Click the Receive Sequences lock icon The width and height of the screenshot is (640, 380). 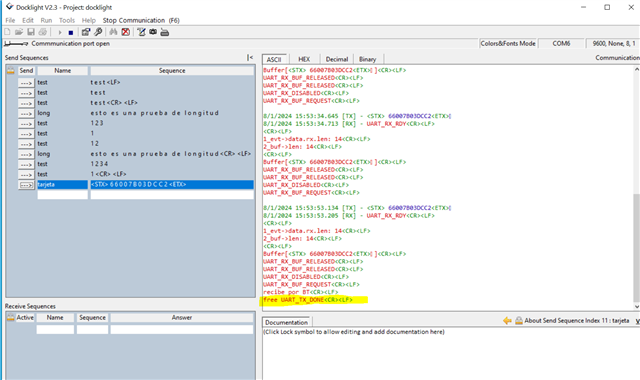10,317
